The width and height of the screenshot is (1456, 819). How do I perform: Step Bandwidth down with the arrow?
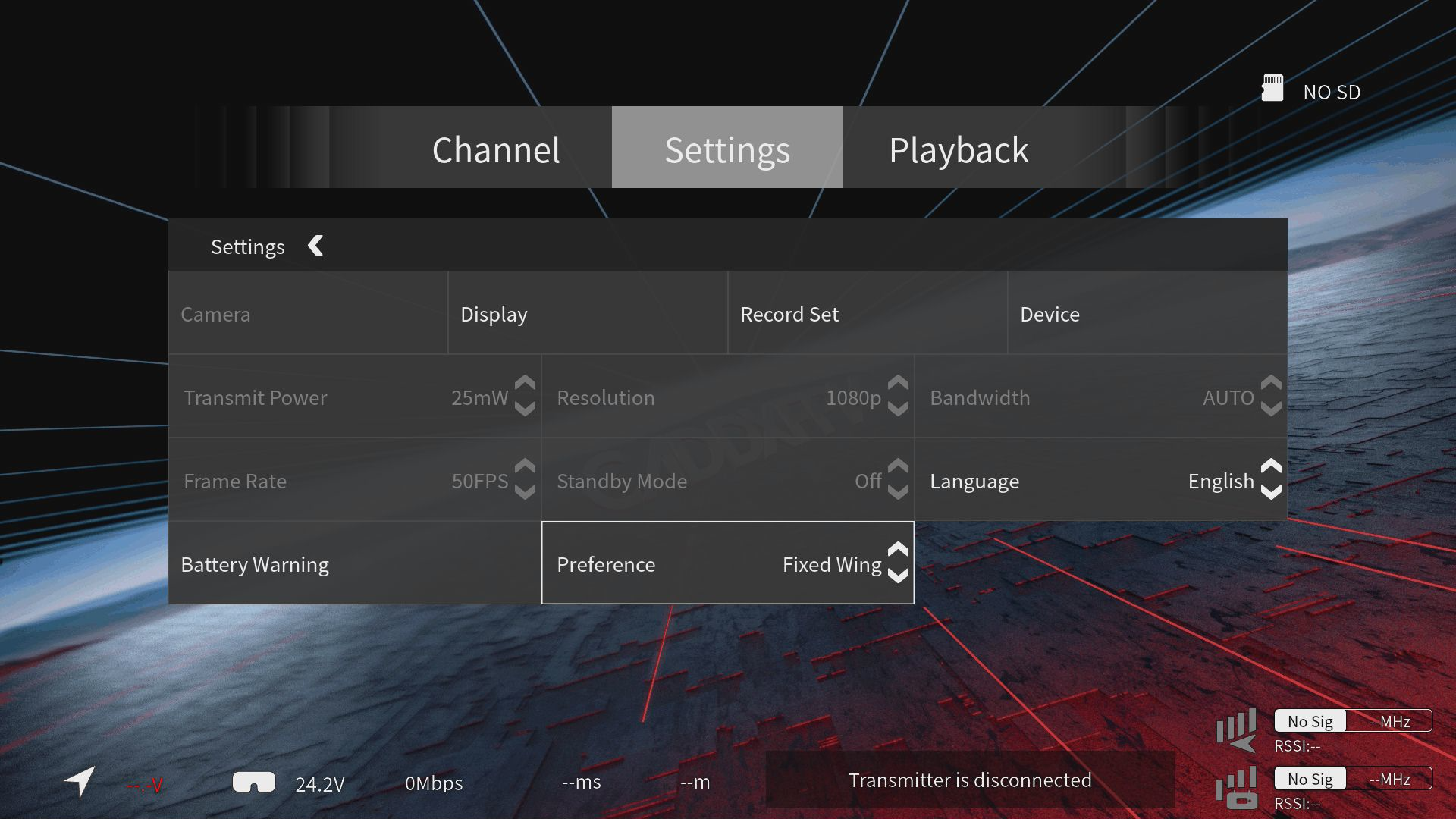(x=1271, y=409)
